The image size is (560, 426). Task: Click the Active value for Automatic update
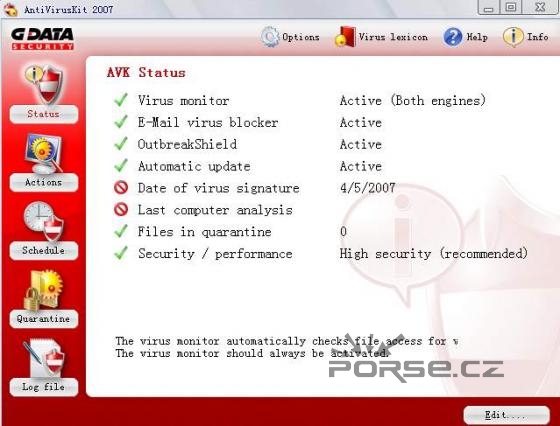coord(361,166)
